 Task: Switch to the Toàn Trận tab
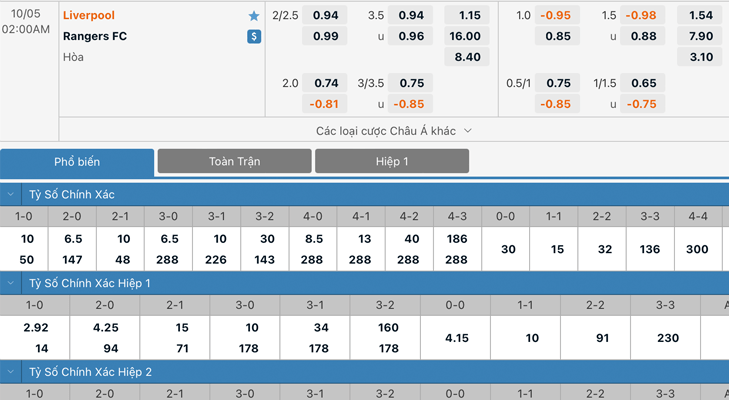tap(234, 161)
